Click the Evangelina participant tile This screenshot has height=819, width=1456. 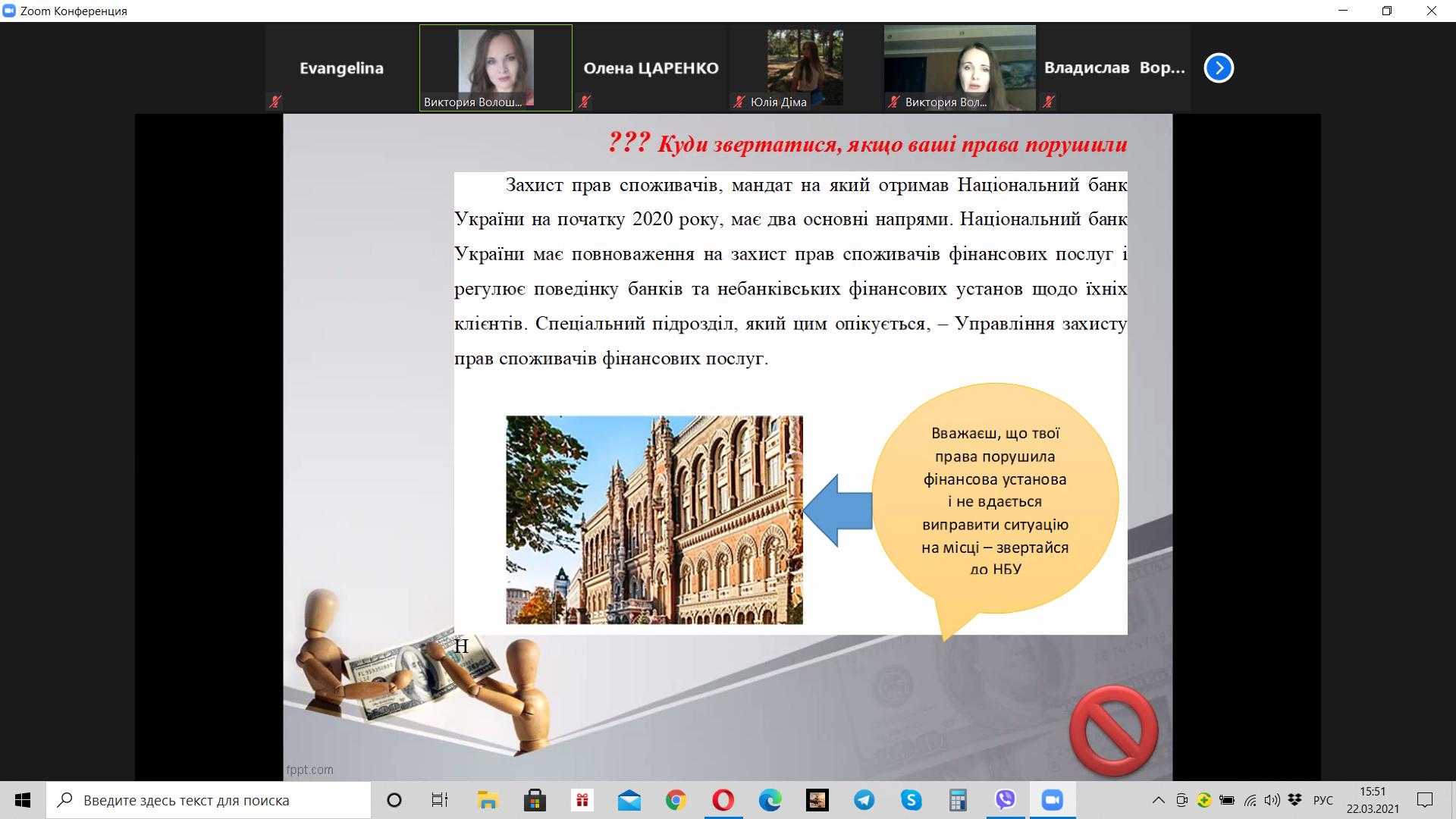341,67
